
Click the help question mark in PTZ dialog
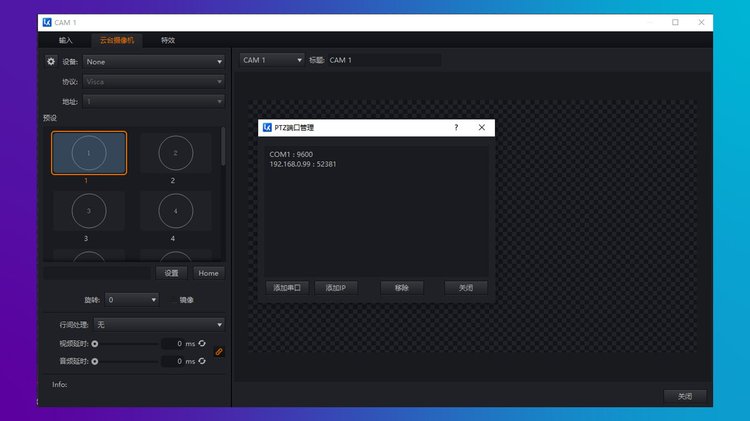point(456,128)
